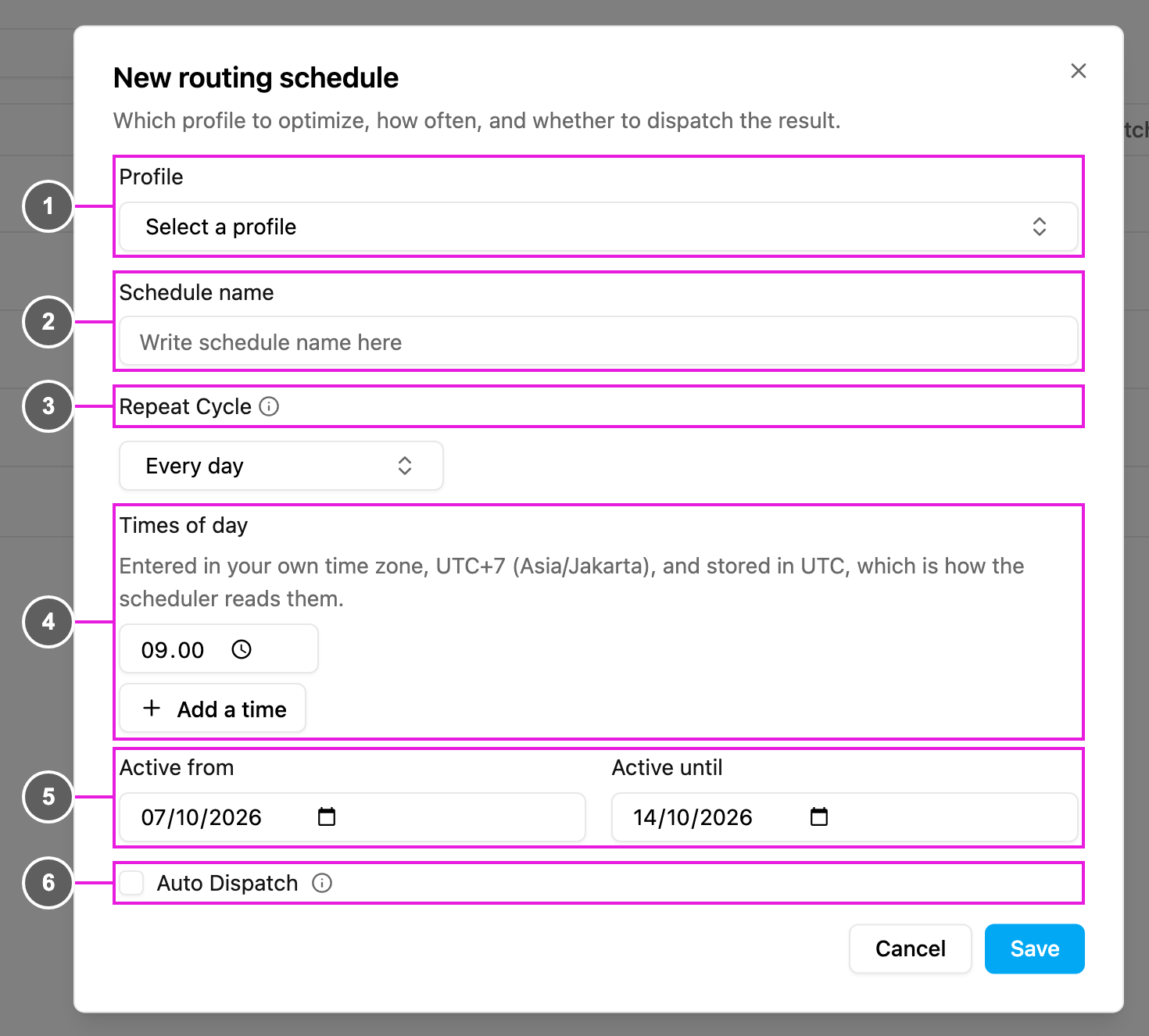Save the routing schedule

point(1035,948)
